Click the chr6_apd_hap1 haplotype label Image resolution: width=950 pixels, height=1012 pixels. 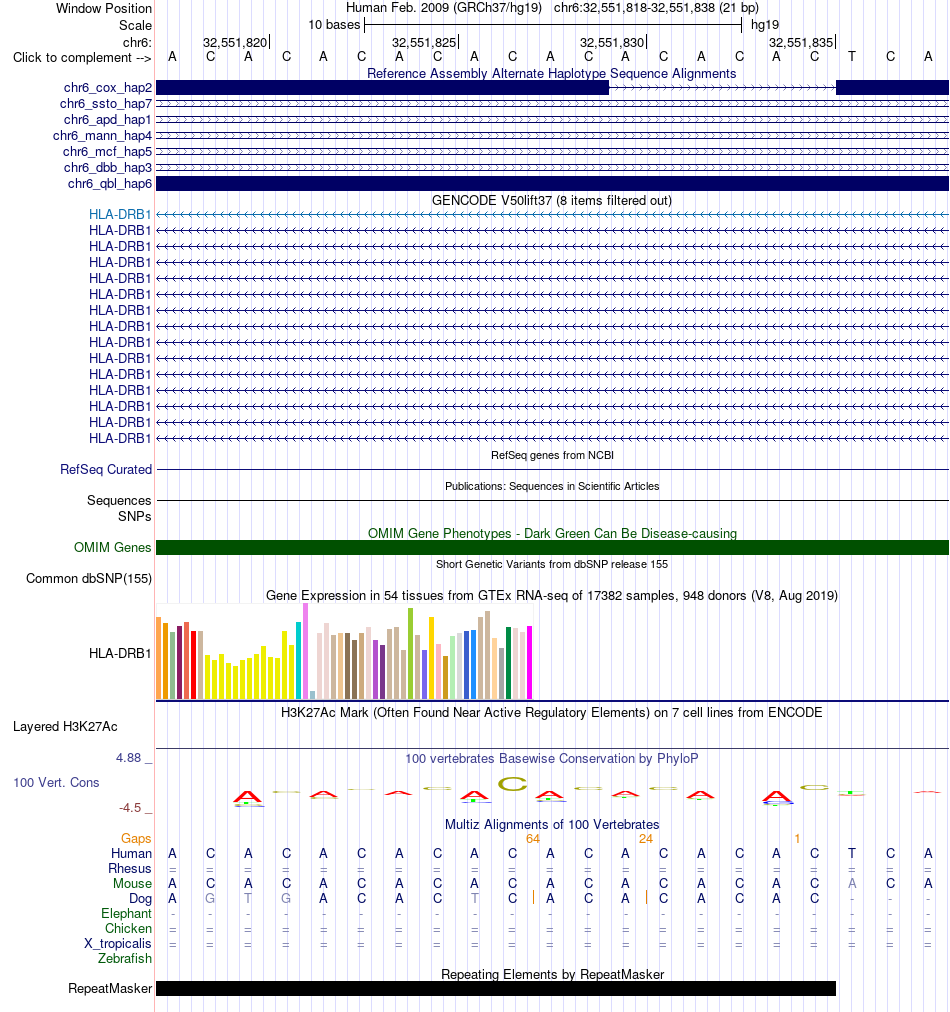108,119
